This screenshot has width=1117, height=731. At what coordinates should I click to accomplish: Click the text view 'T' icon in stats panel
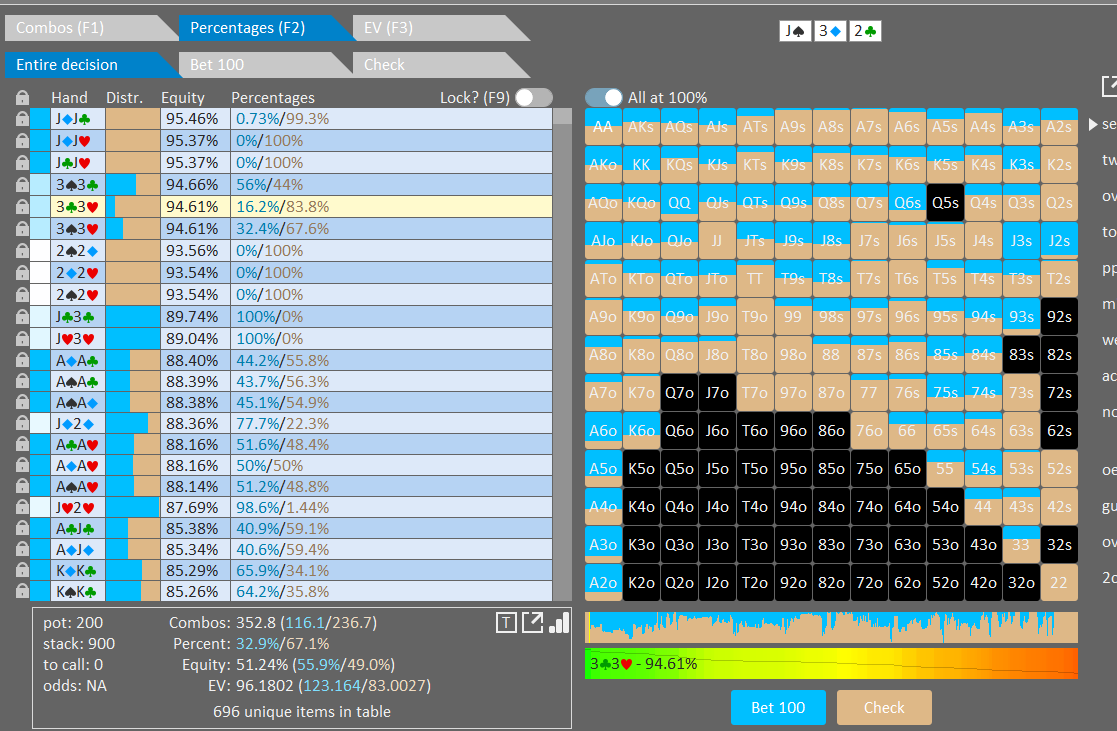[506, 624]
